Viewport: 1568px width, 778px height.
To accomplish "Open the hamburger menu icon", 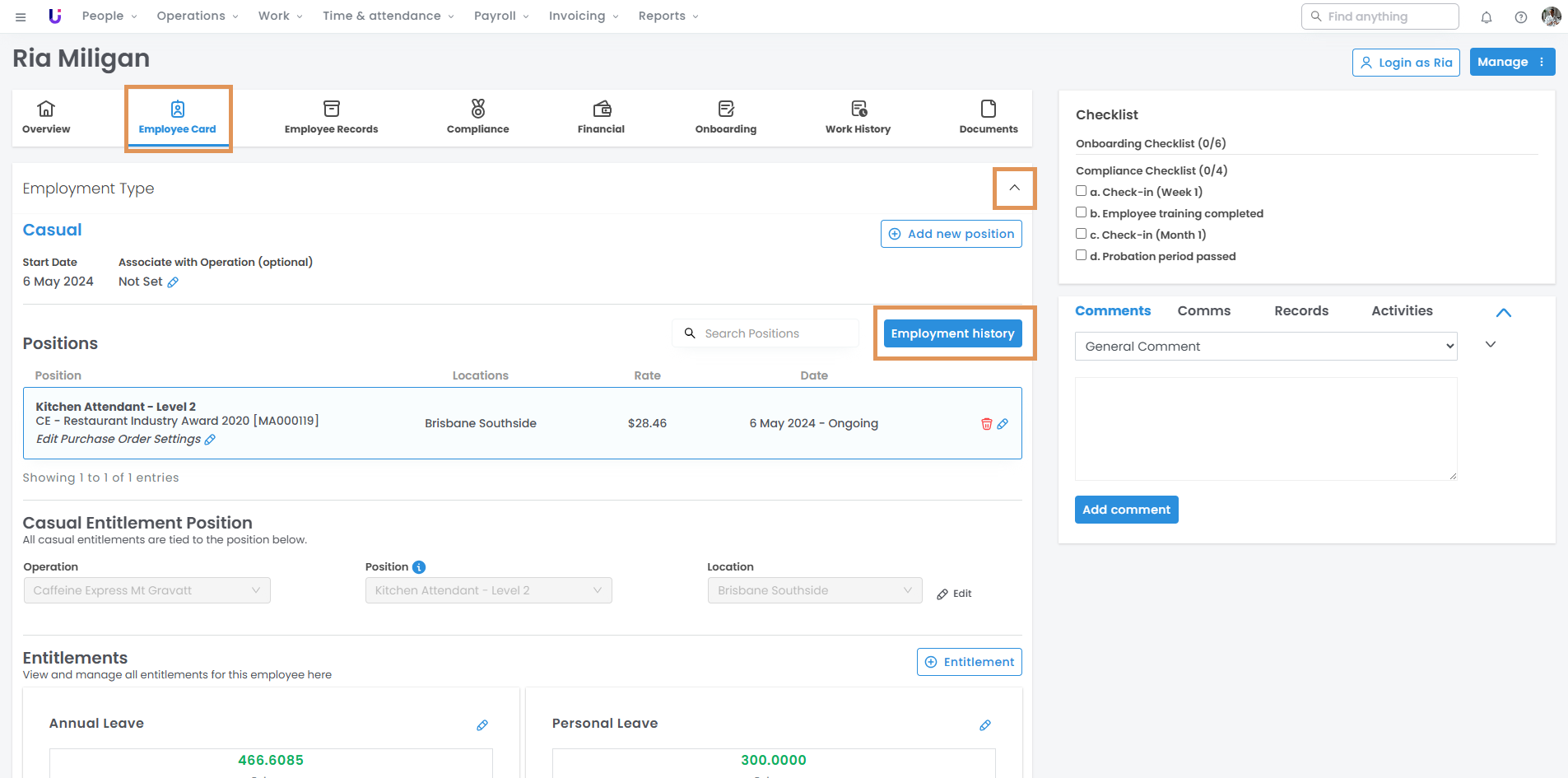I will pyautogui.click(x=21, y=16).
